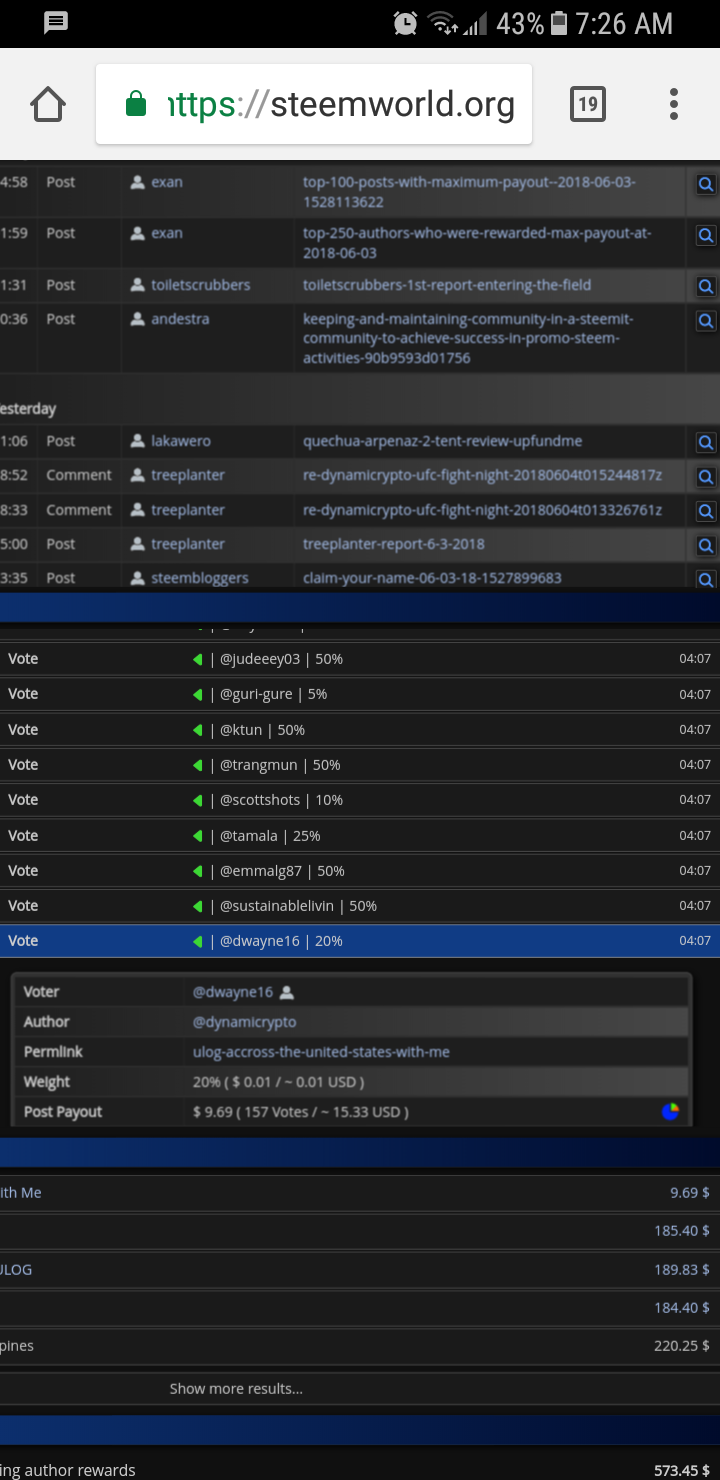720x1480 pixels.
Task: Expand the @scottshots 10% vote row
Action: tap(360, 800)
